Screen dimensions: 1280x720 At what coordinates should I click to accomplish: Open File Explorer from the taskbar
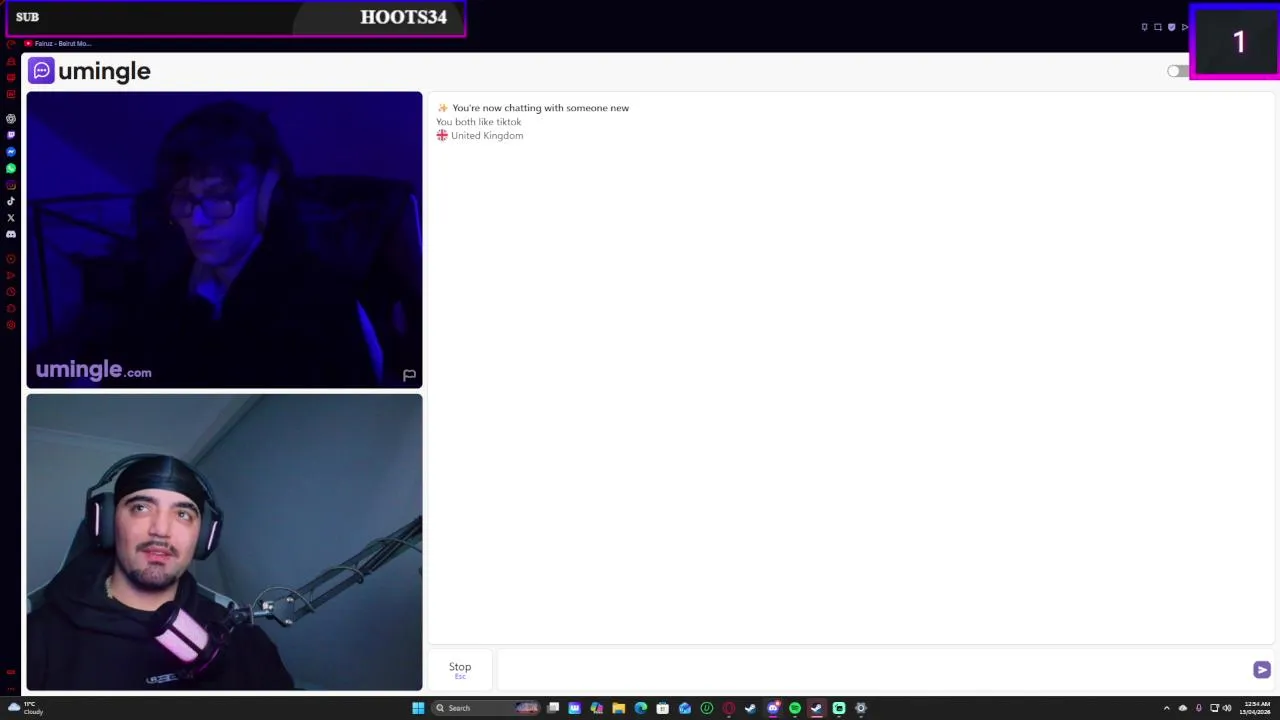[619, 708]
